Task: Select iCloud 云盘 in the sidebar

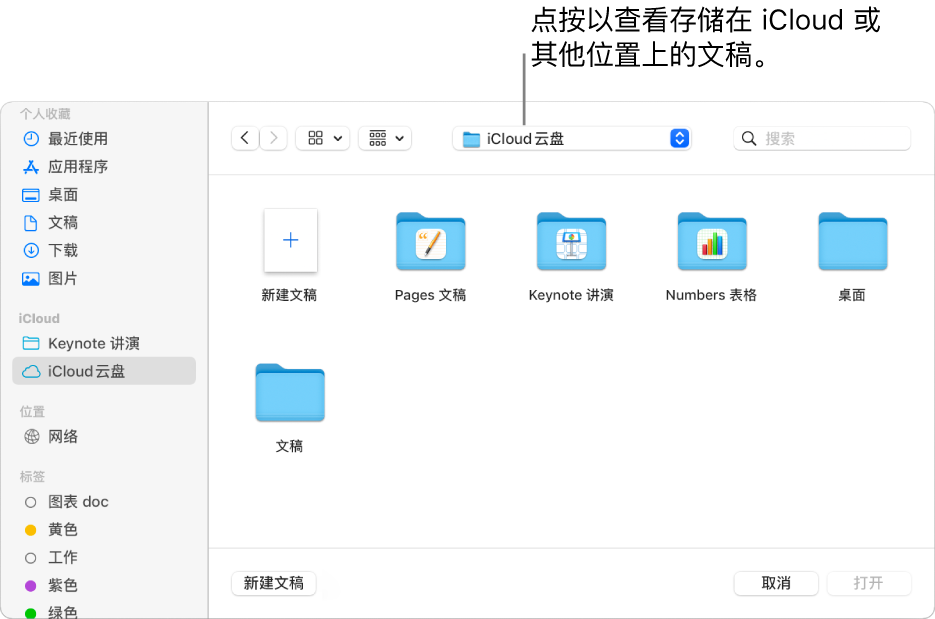Action: (104, 371)
